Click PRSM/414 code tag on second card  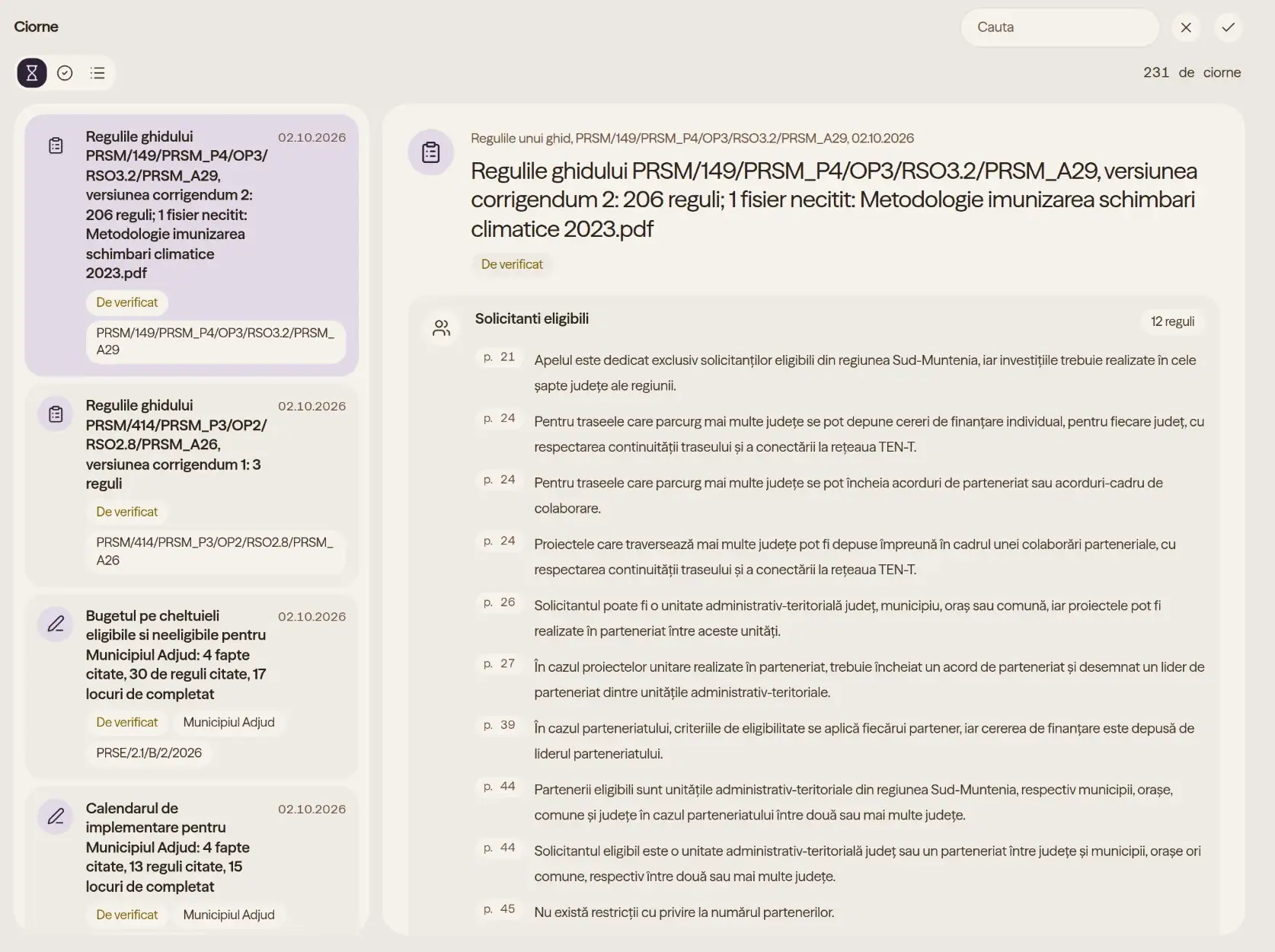pos(216,551)
